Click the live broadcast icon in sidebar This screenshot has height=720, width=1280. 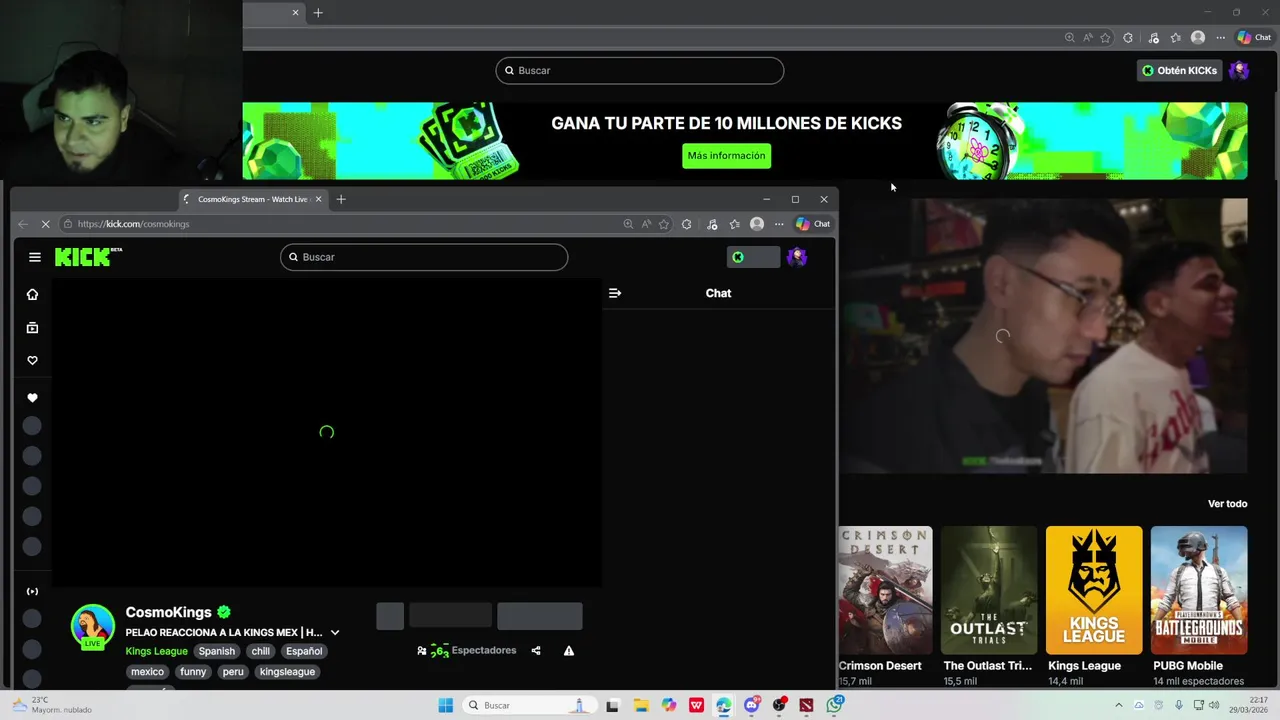pyautogui.click(x=32, y=591)
